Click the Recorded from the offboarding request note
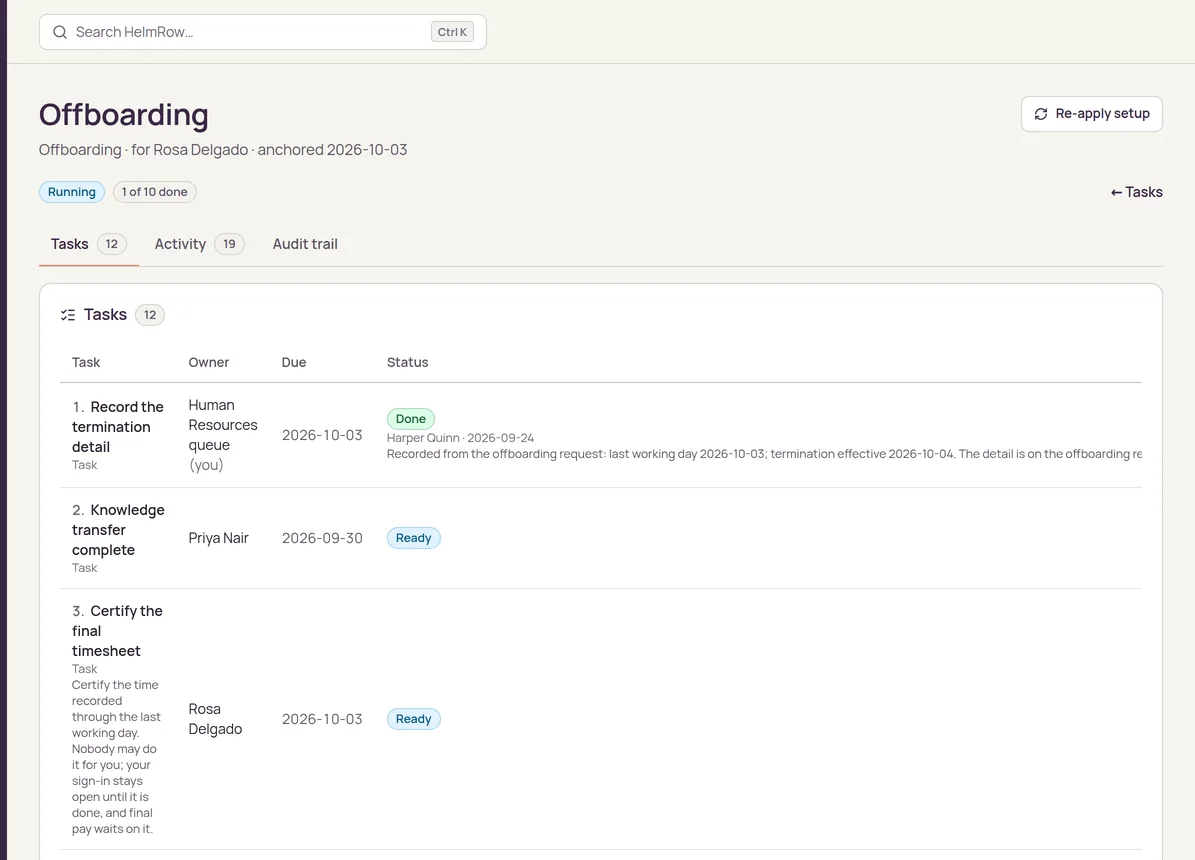The image size is (1195, 860). click(764, 454)
